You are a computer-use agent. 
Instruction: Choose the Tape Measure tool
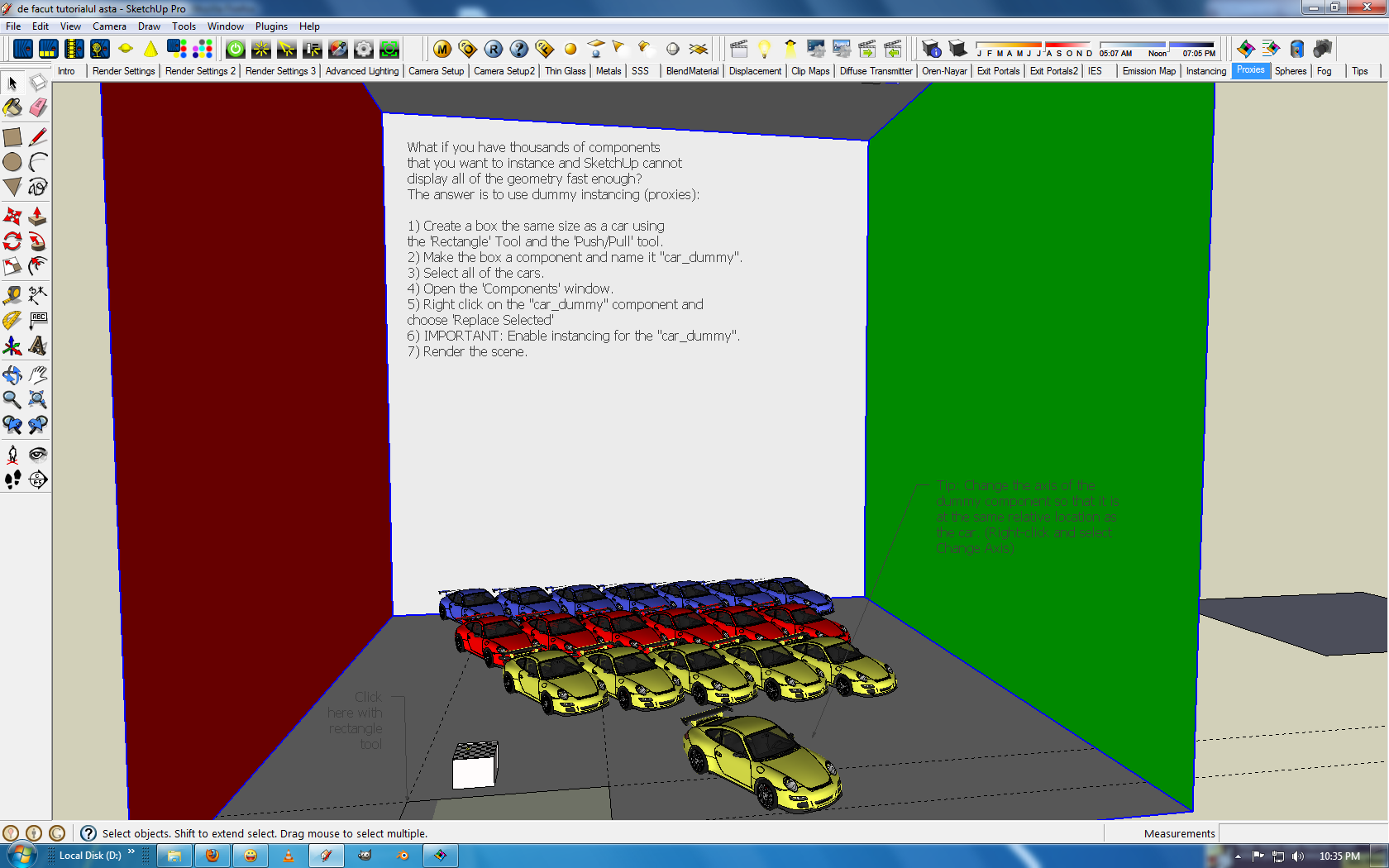pos(12,295)
